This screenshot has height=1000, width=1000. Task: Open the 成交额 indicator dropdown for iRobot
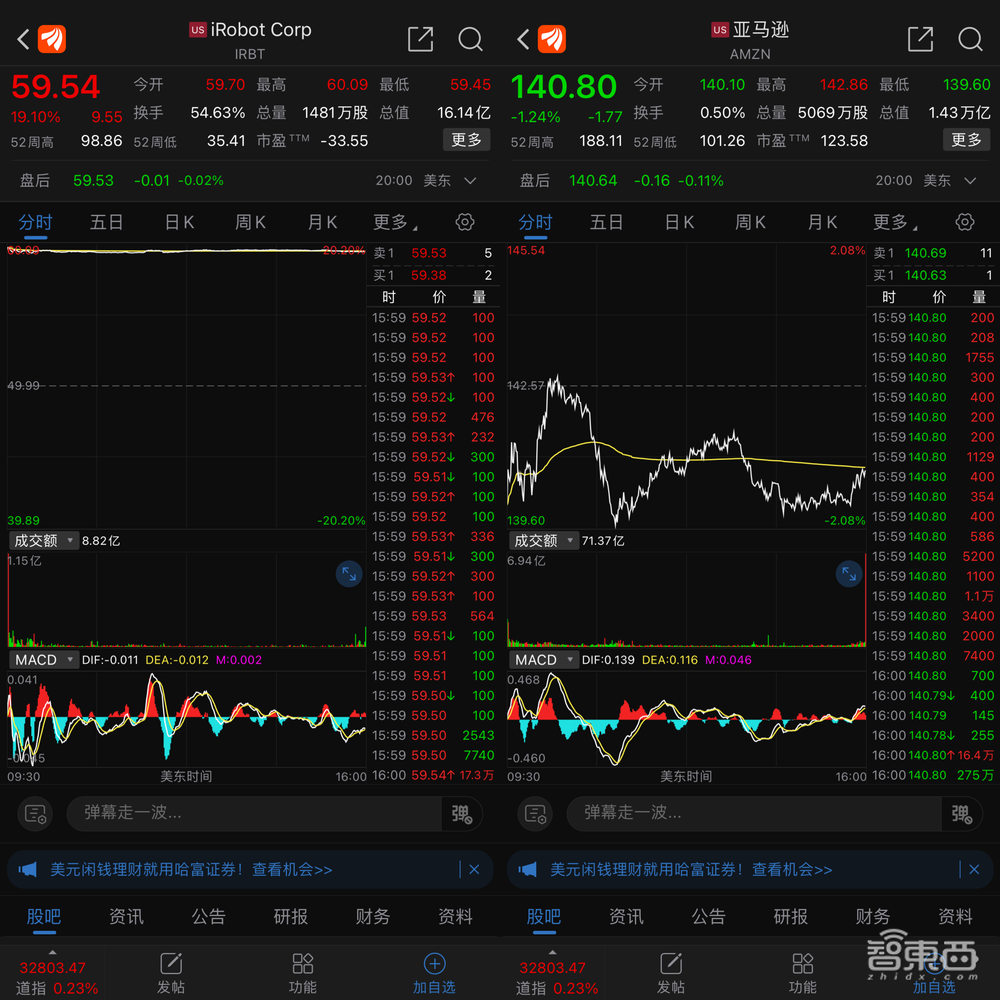[x=43, y=541]
